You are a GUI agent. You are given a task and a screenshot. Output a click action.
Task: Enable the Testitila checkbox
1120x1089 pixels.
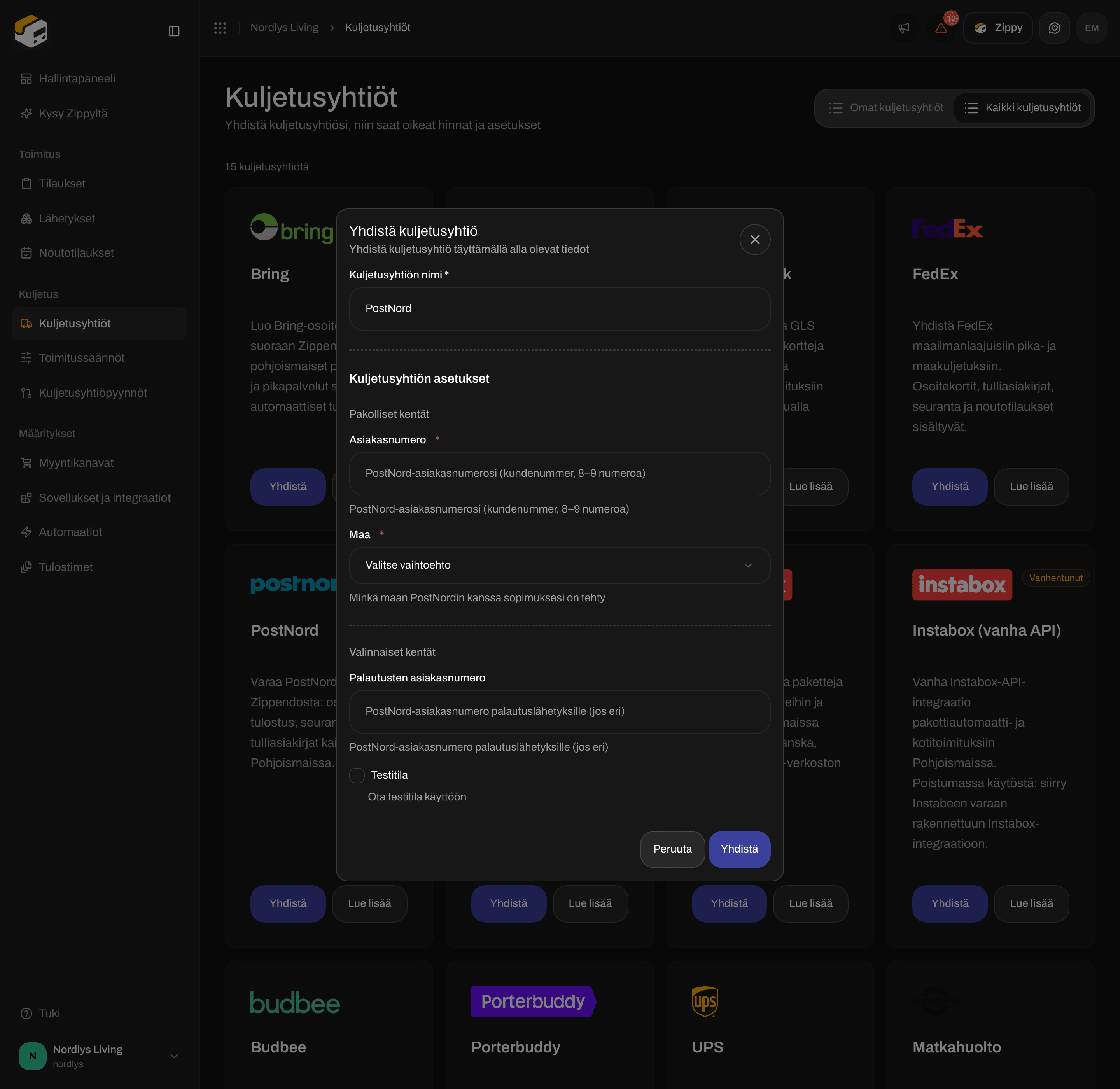point(357,775)
